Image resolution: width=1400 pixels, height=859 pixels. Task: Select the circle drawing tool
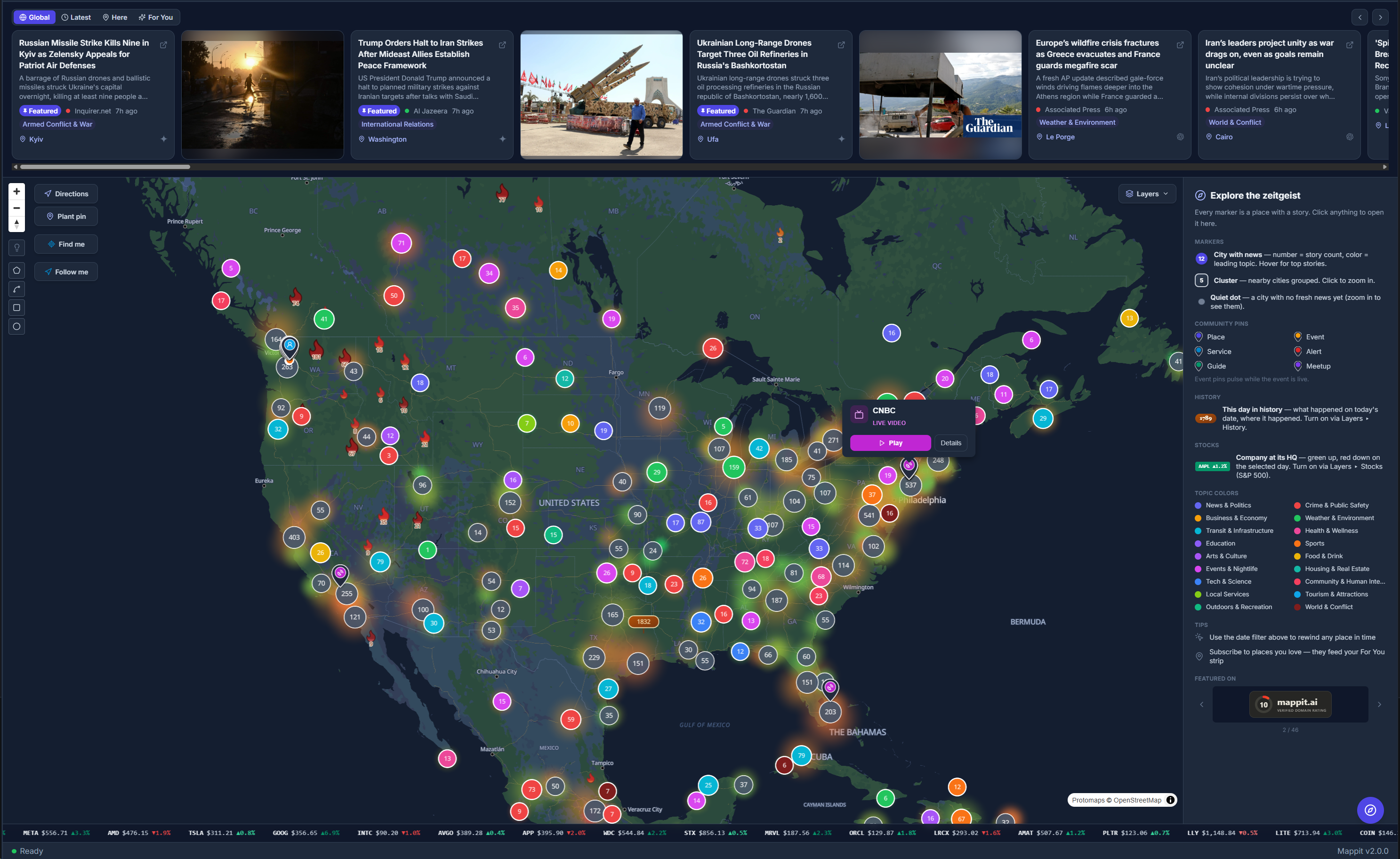(16, 327)
